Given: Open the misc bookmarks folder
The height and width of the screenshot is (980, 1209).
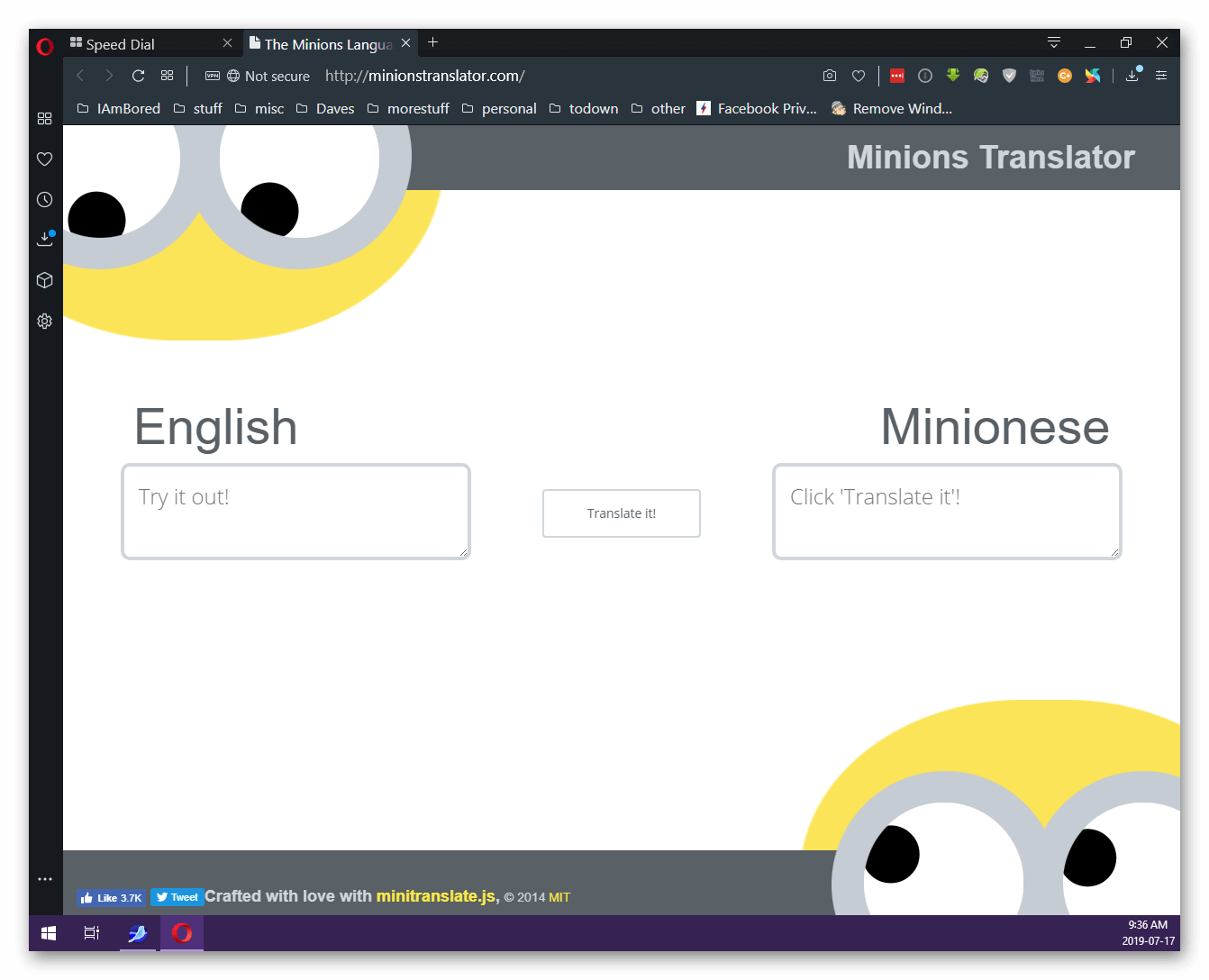Looking at the screenshot, I should (x=259, y=109).
